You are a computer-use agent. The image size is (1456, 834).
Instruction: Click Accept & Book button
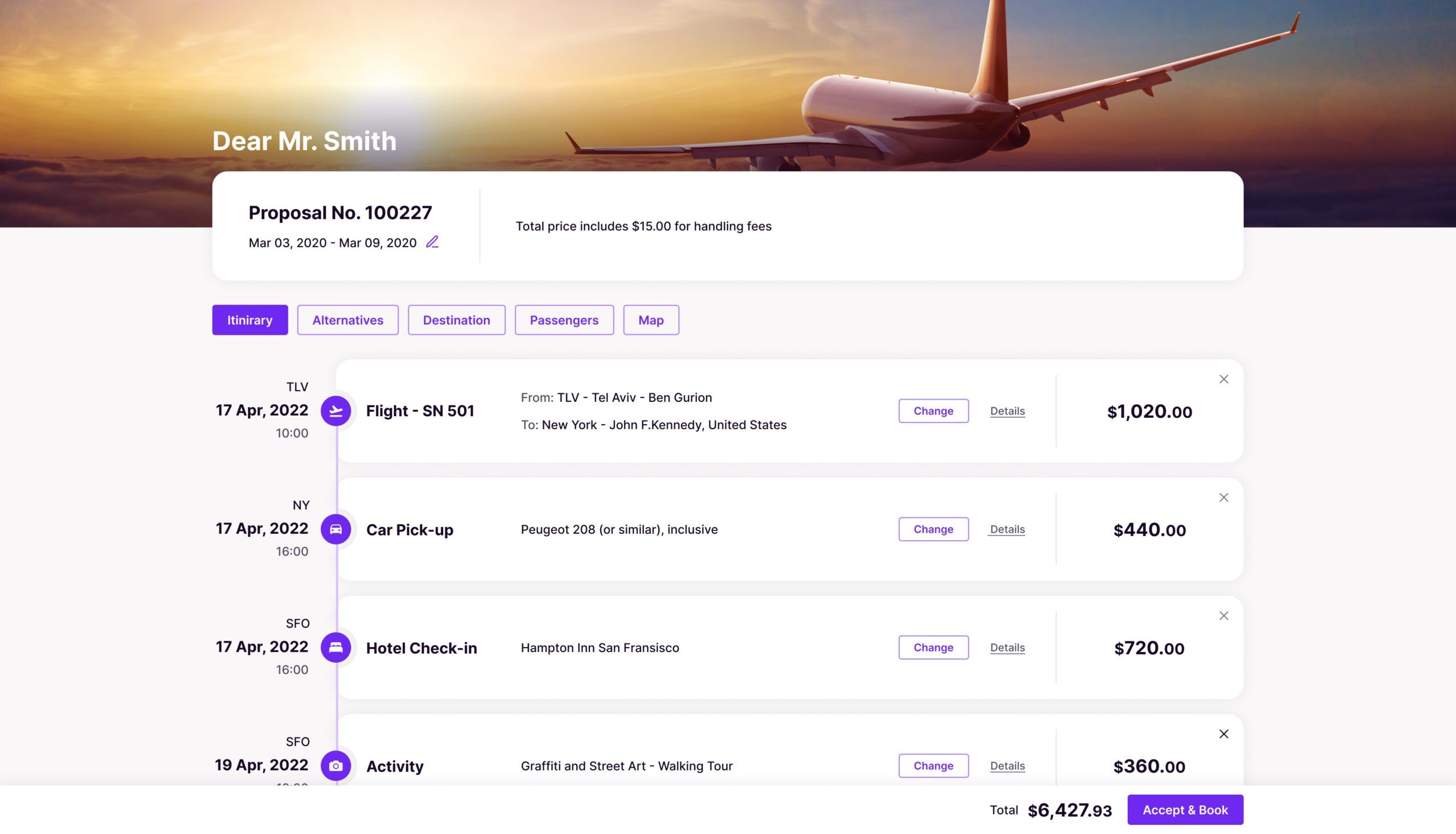coord(1185,809)
